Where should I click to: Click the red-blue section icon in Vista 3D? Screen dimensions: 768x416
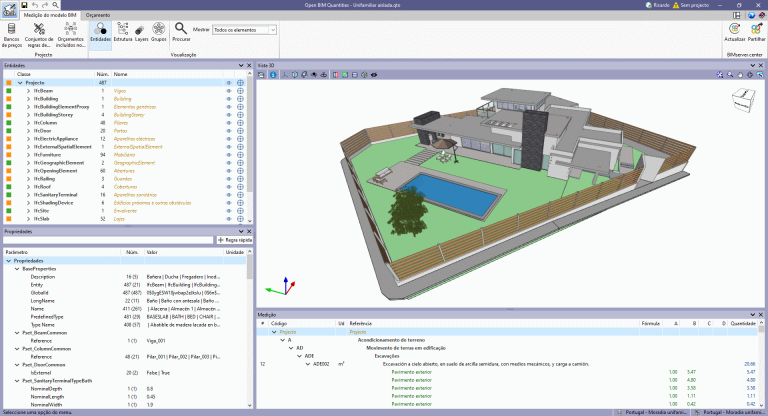click(x=335, y=75)
